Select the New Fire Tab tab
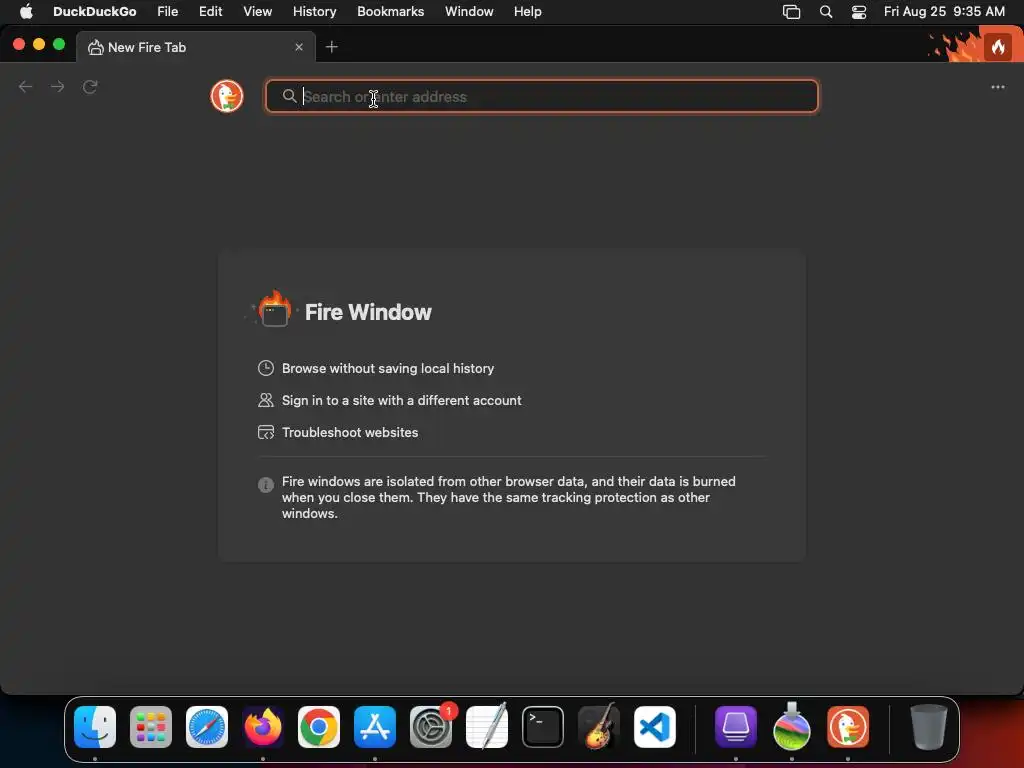 (196, 47)
